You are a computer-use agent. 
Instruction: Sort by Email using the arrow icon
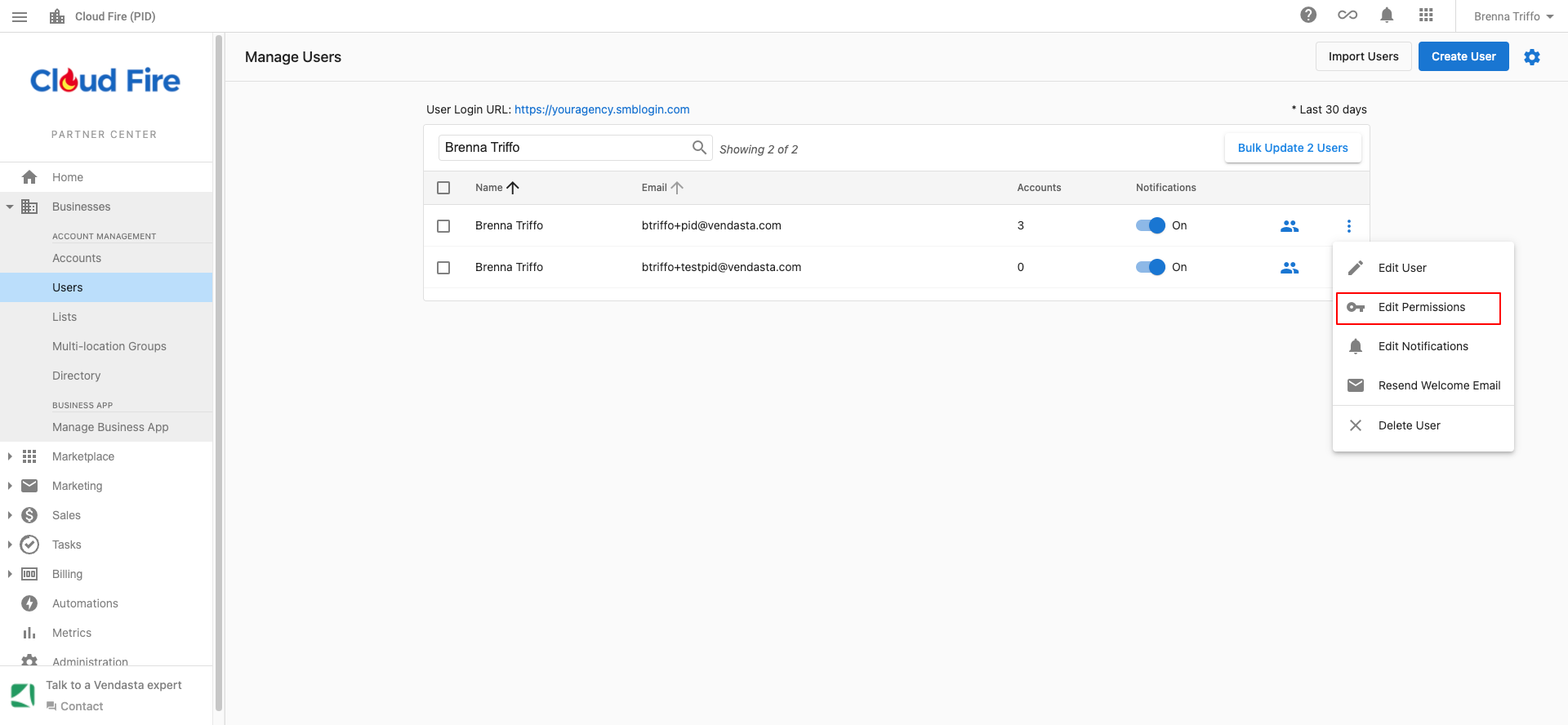point(677,188)
